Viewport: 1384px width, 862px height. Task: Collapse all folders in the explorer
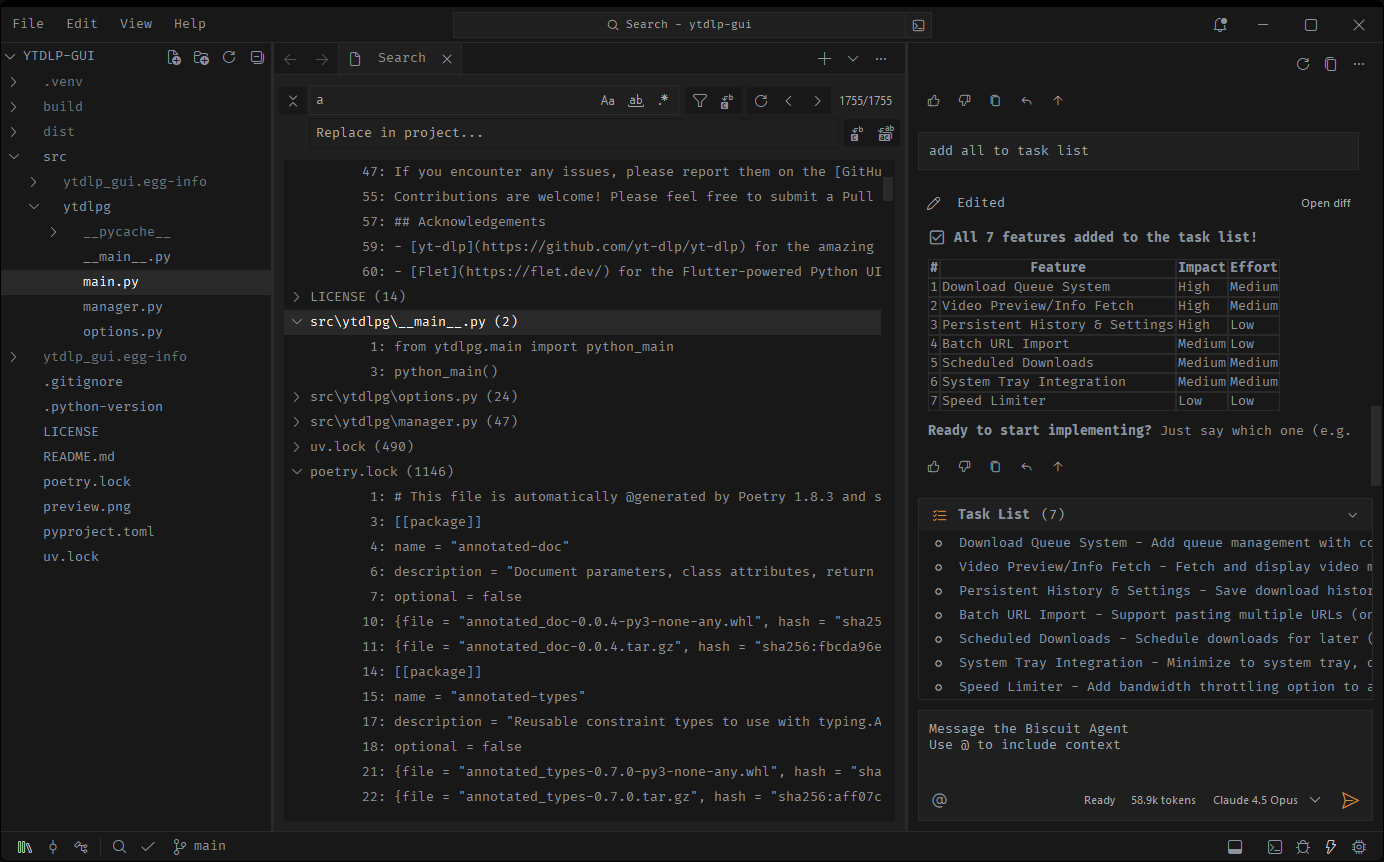pos(257,58)
